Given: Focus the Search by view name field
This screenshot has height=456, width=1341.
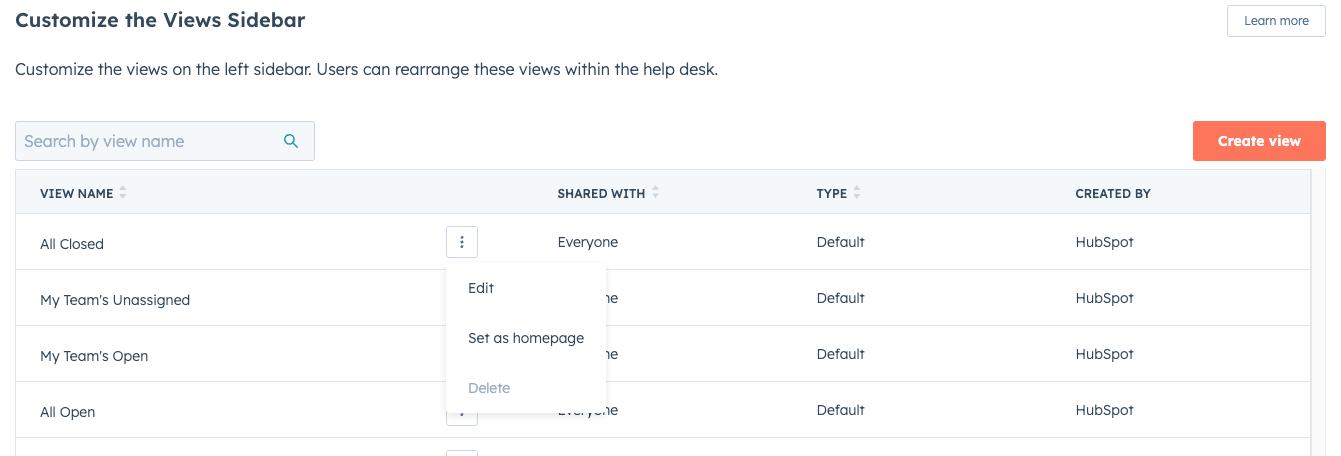Looking at the screenshot, I should [x=165, y=141].
